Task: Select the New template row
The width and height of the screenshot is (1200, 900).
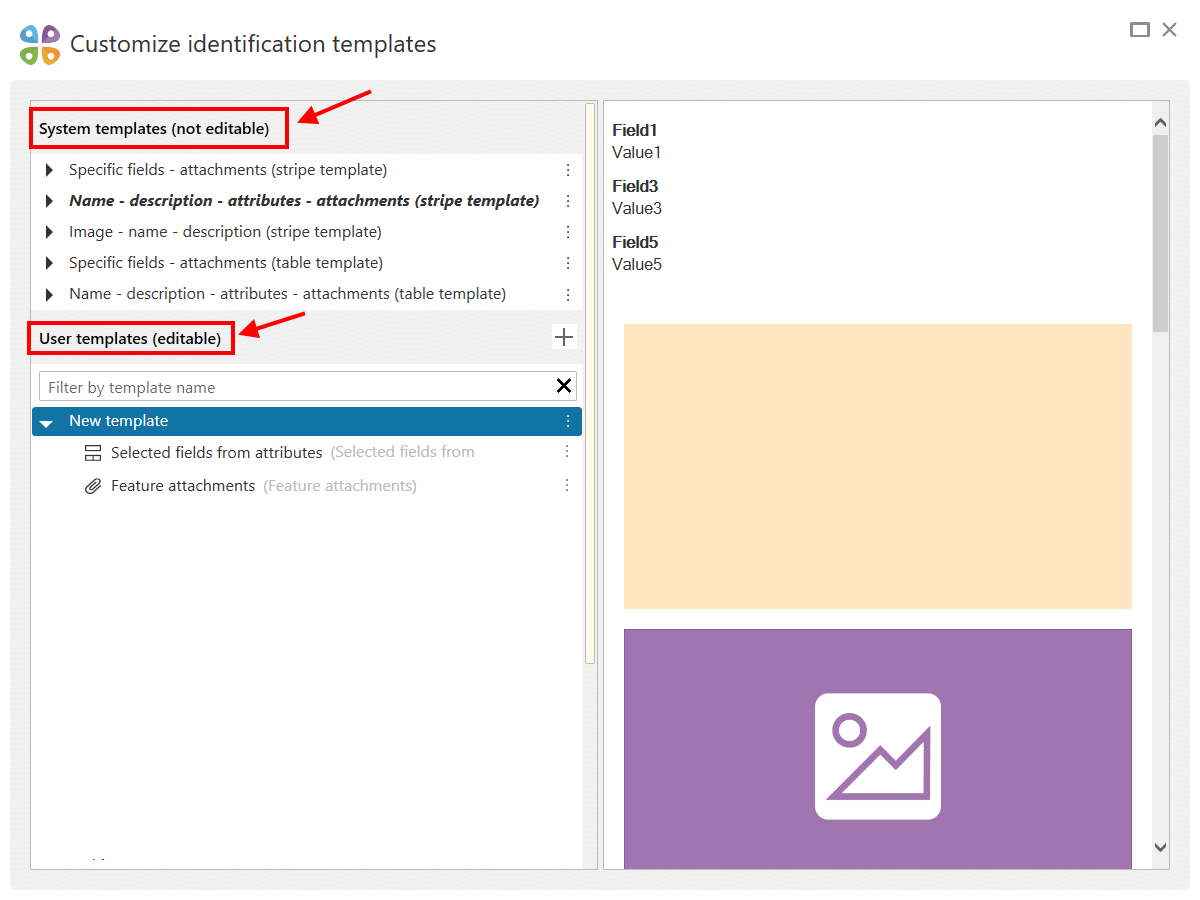Action: [307, 421]
